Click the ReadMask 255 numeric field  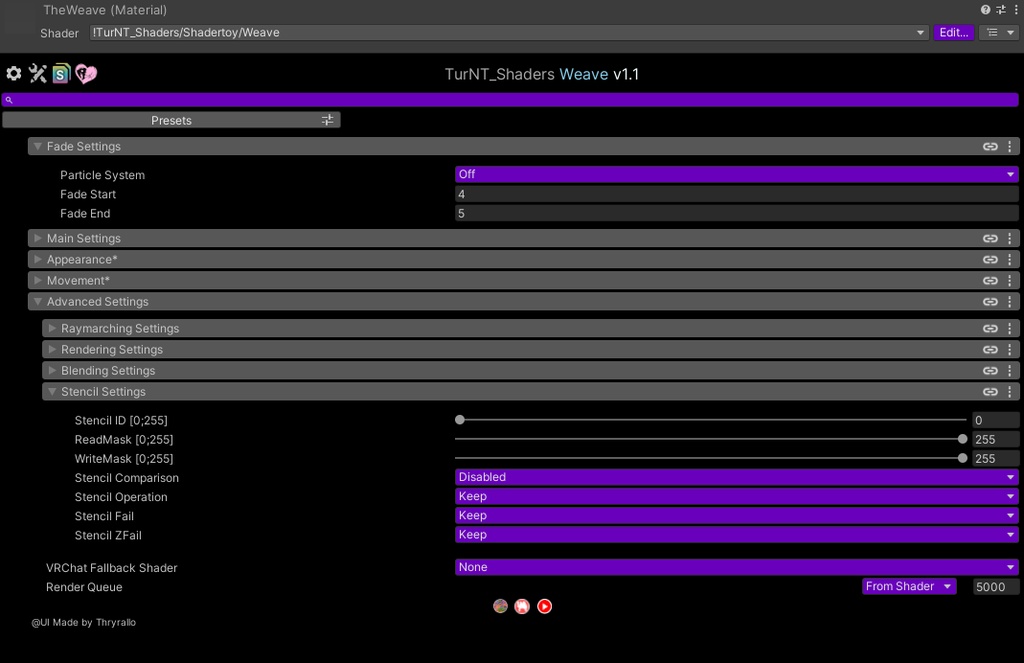point(995,440)
